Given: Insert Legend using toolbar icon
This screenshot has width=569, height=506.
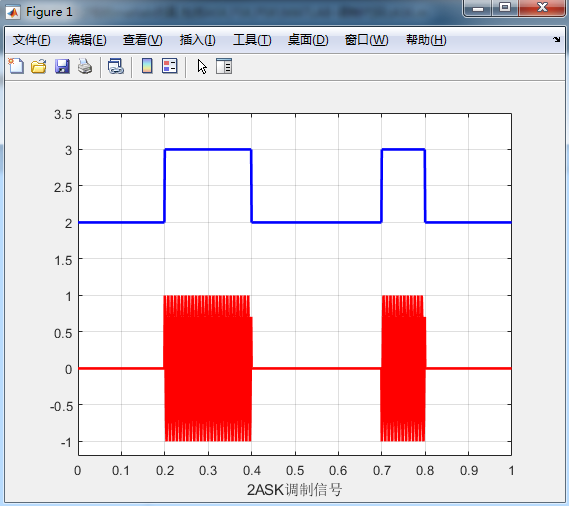Looking at the screenshot, I should pyautogui.click(x=170, y=66).
